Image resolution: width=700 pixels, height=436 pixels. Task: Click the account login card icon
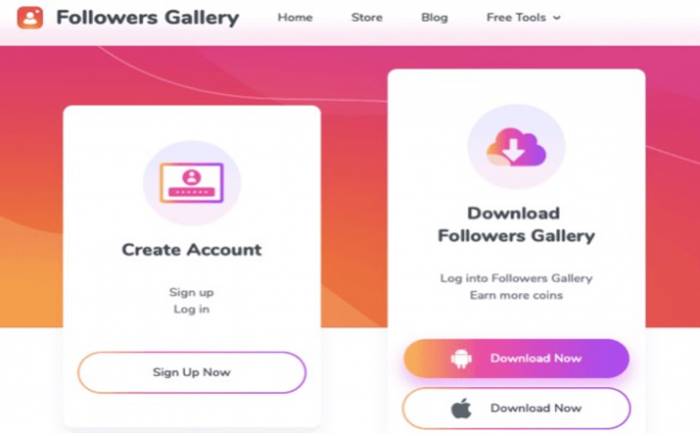click(192, 183)
